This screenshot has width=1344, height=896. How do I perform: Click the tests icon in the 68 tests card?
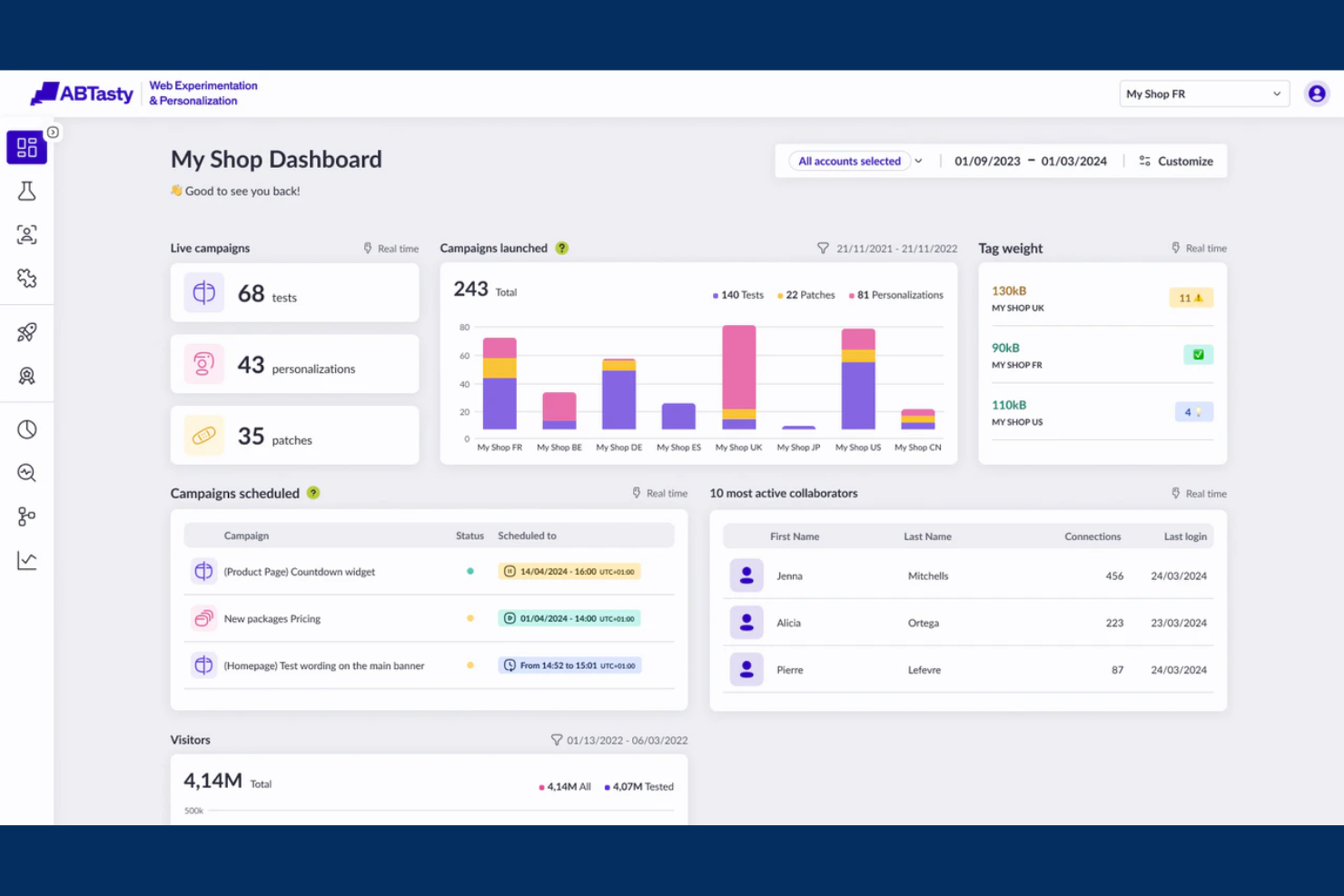click(x=204, y=292)
